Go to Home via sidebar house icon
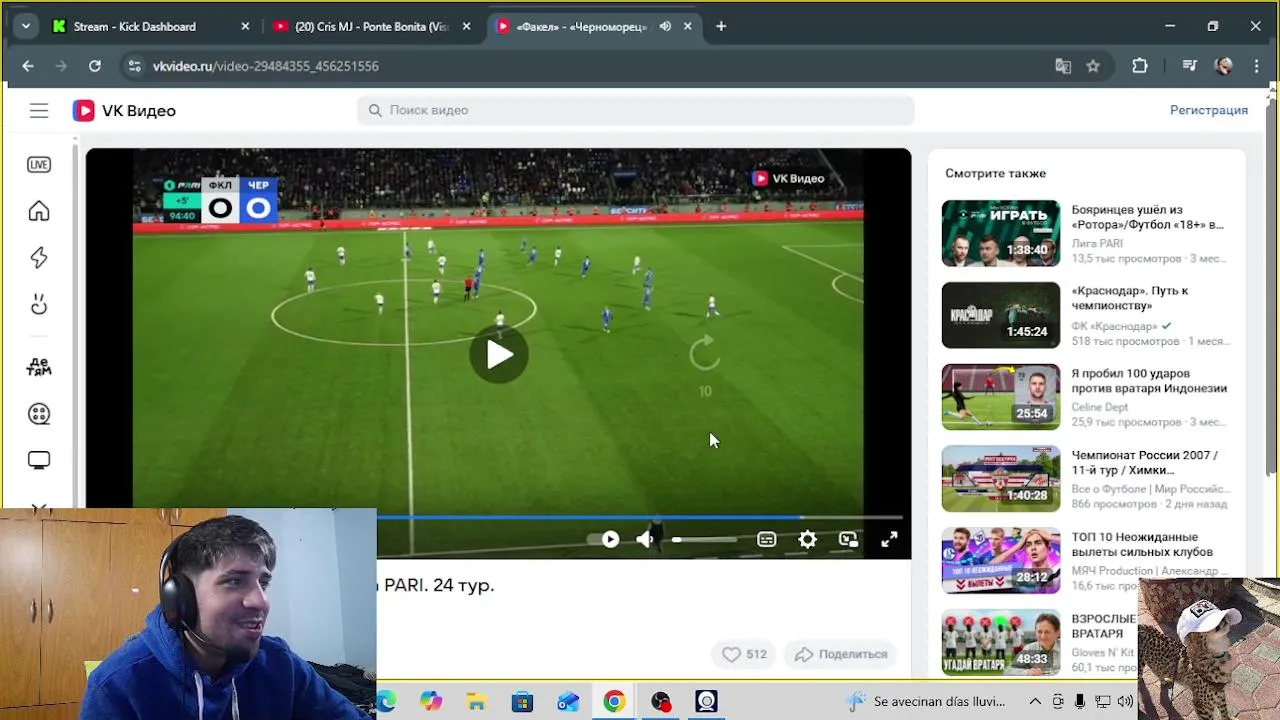Image resolution: width=1280 pixels, height=720 pixels. click(39, 211)
